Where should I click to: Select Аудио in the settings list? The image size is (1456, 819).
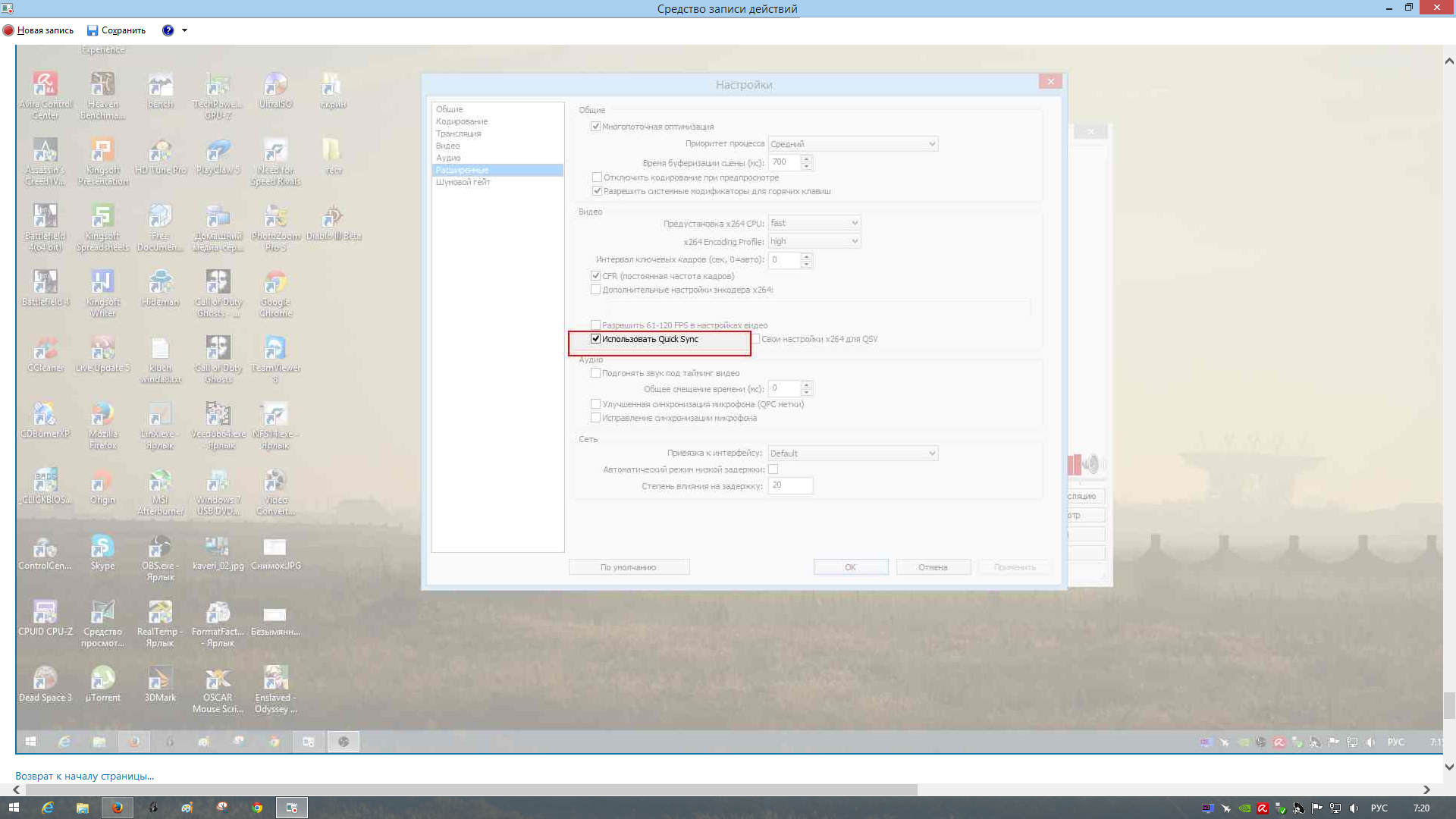[448, 158]
